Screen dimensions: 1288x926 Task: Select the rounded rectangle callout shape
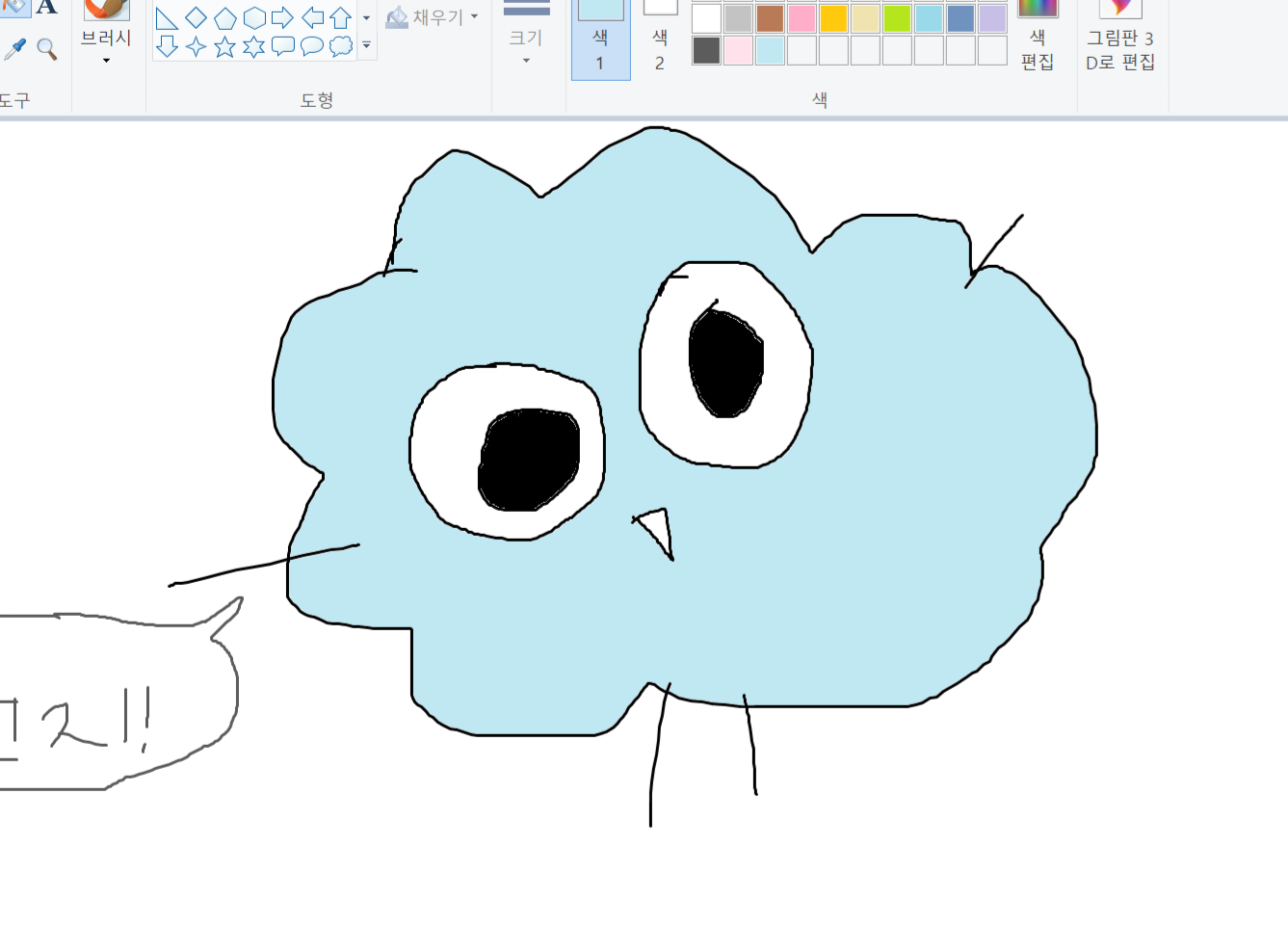283,46
